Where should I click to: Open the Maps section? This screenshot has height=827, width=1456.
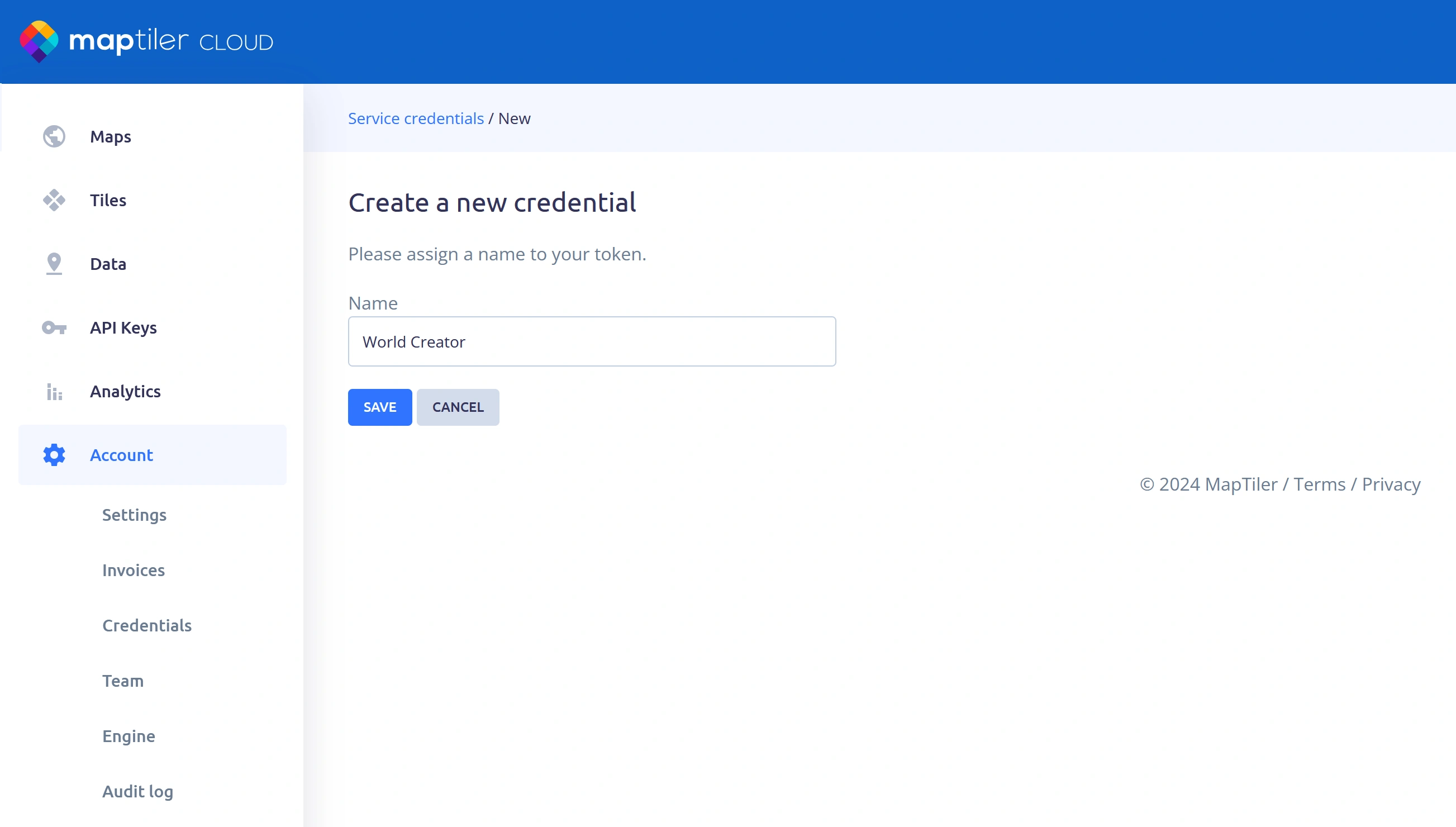[152, 136]
